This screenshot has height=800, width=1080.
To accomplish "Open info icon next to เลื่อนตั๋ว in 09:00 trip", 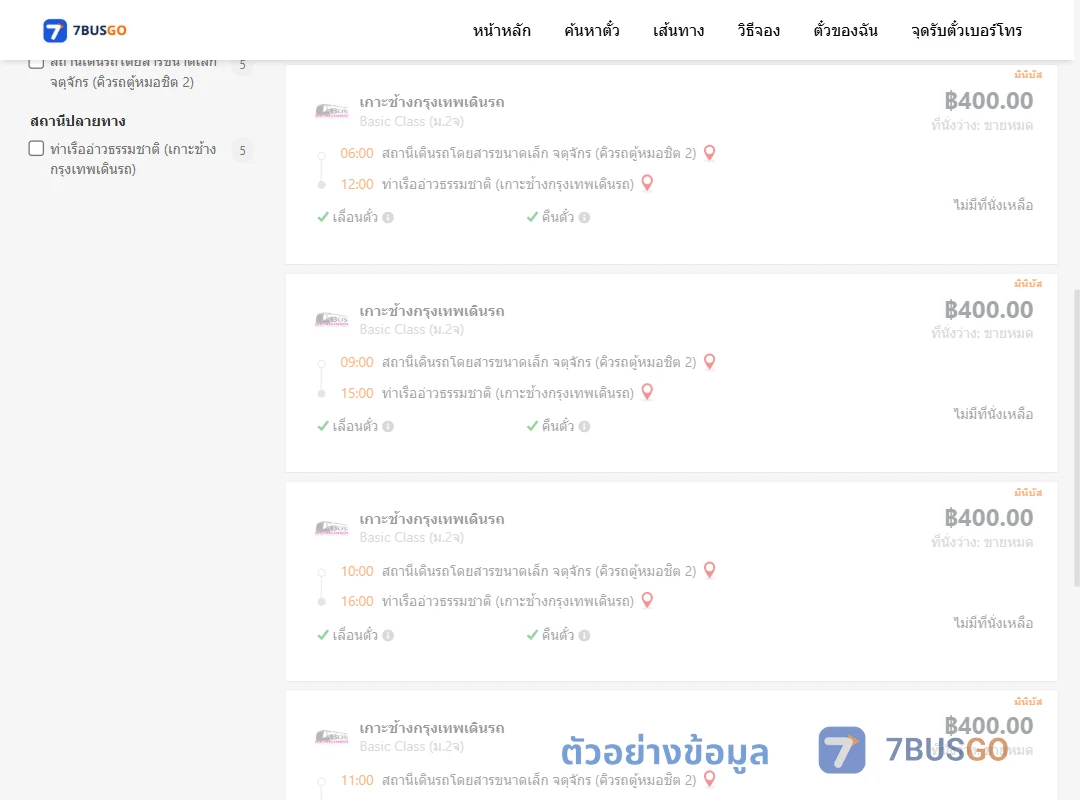I will 388,427.
